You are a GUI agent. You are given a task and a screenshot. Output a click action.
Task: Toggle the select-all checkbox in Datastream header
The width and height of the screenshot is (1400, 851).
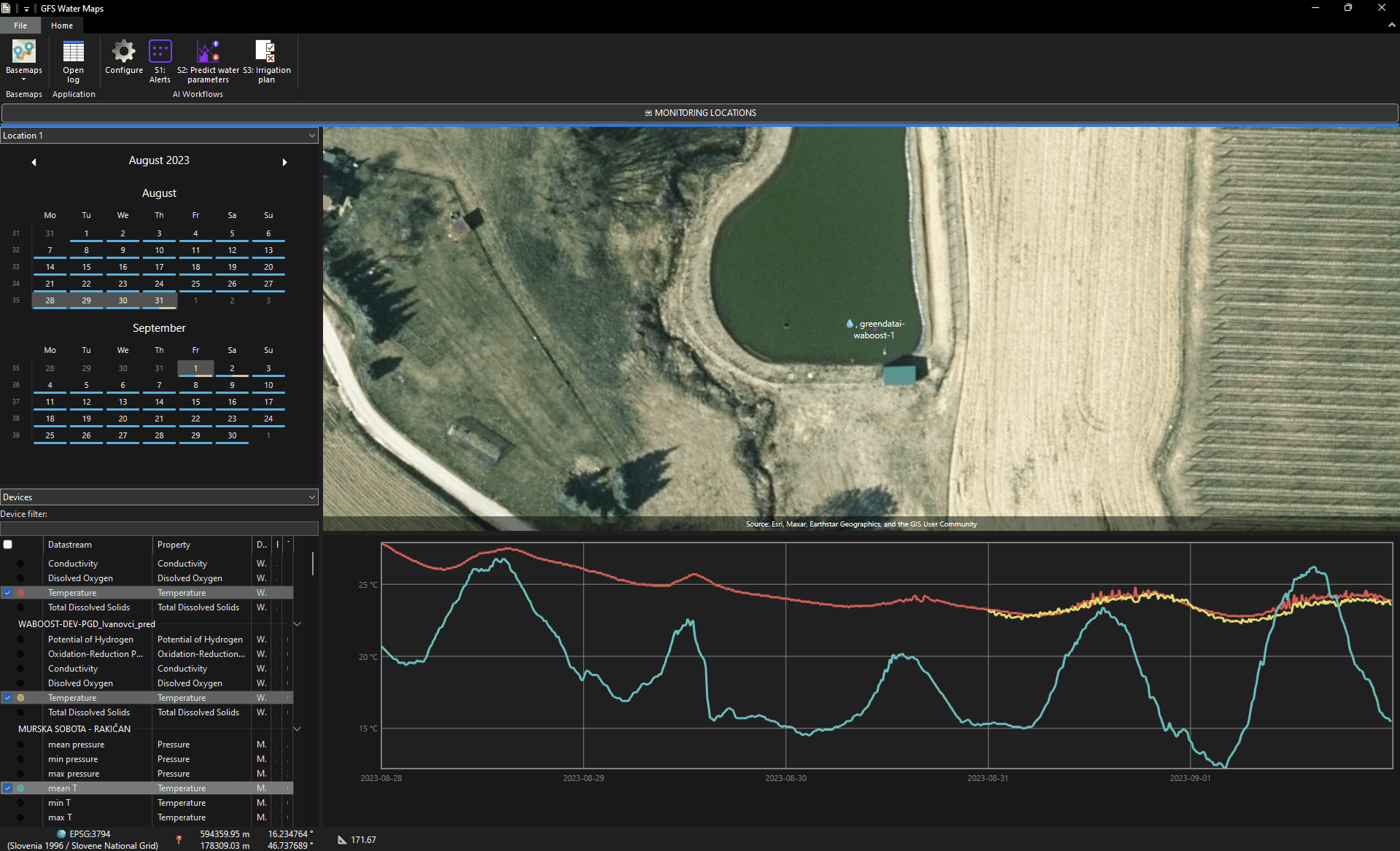[x=8, y=545]
